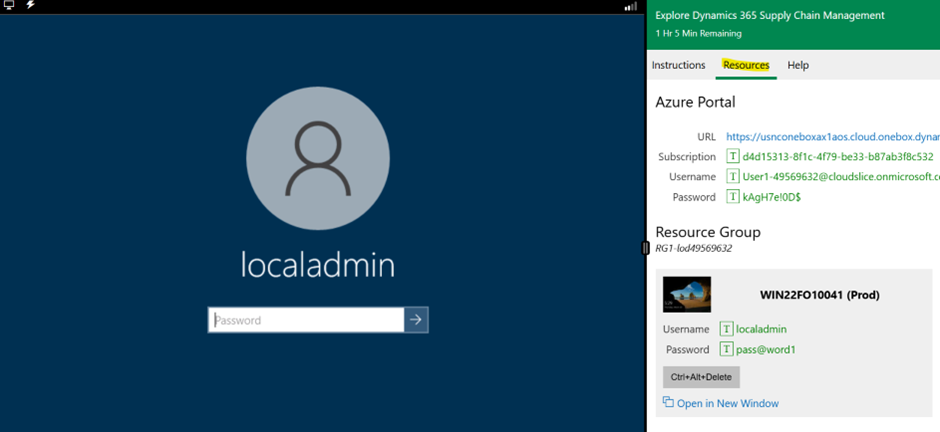Click the WIN22FO10041 VM thumbnail

[x=687, y=294]
